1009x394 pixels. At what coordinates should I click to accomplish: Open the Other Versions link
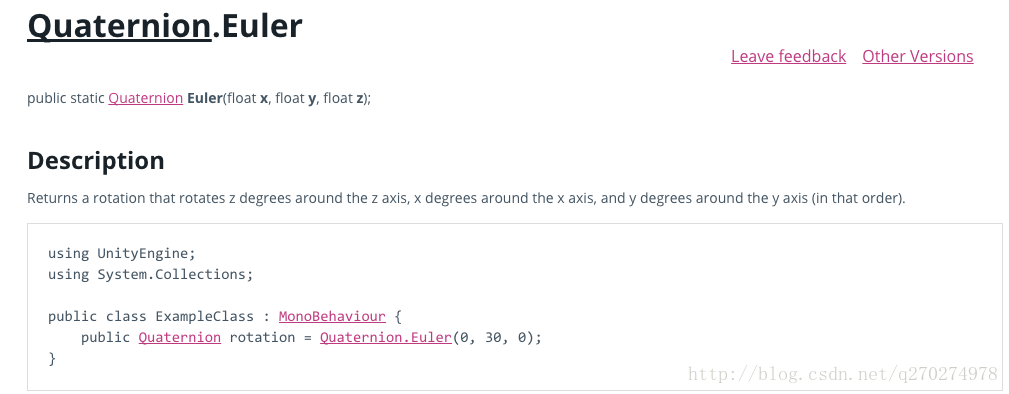click(918, 57)
